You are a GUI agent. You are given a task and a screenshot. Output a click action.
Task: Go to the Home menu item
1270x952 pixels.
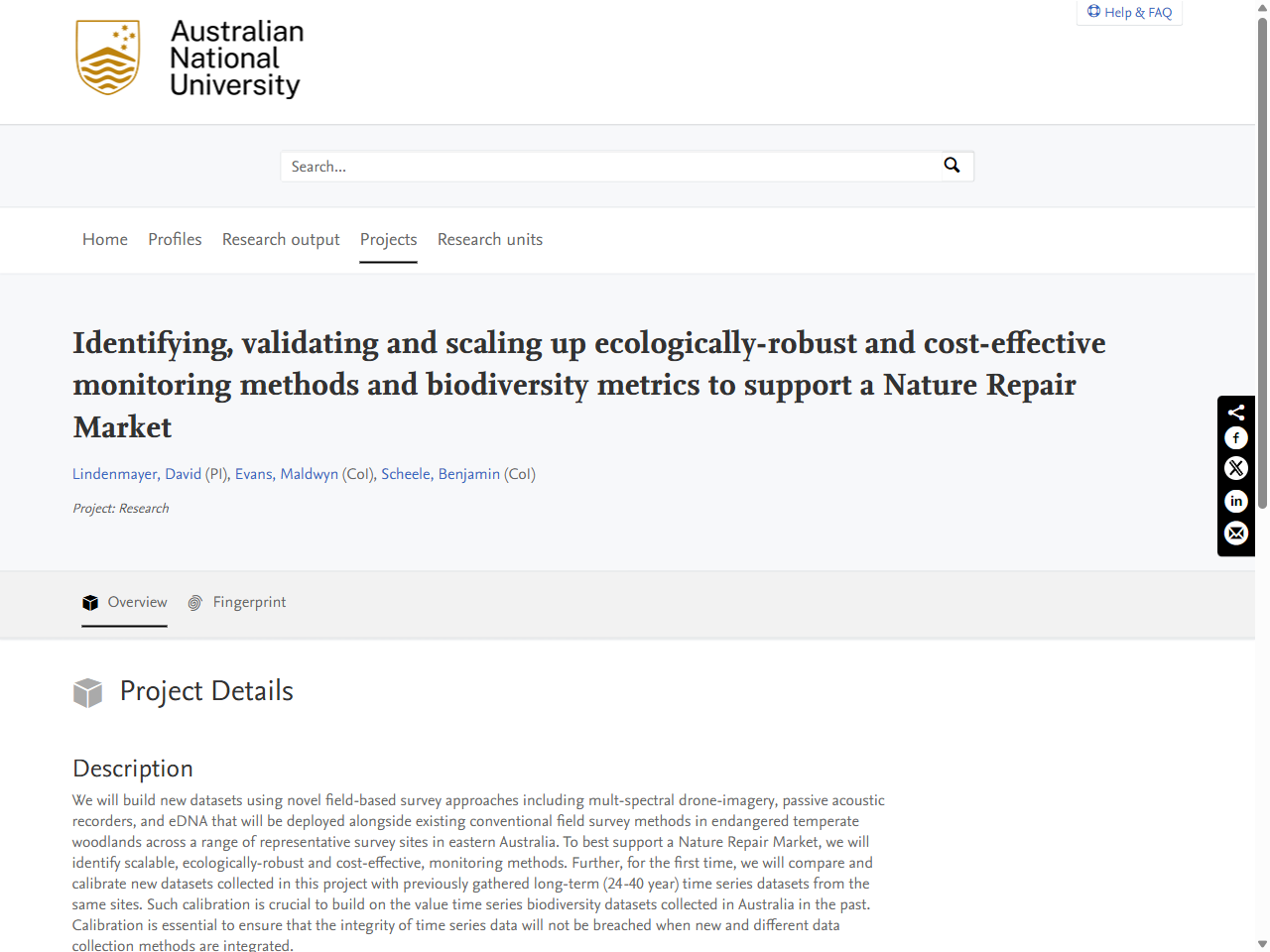pos(105,239)
